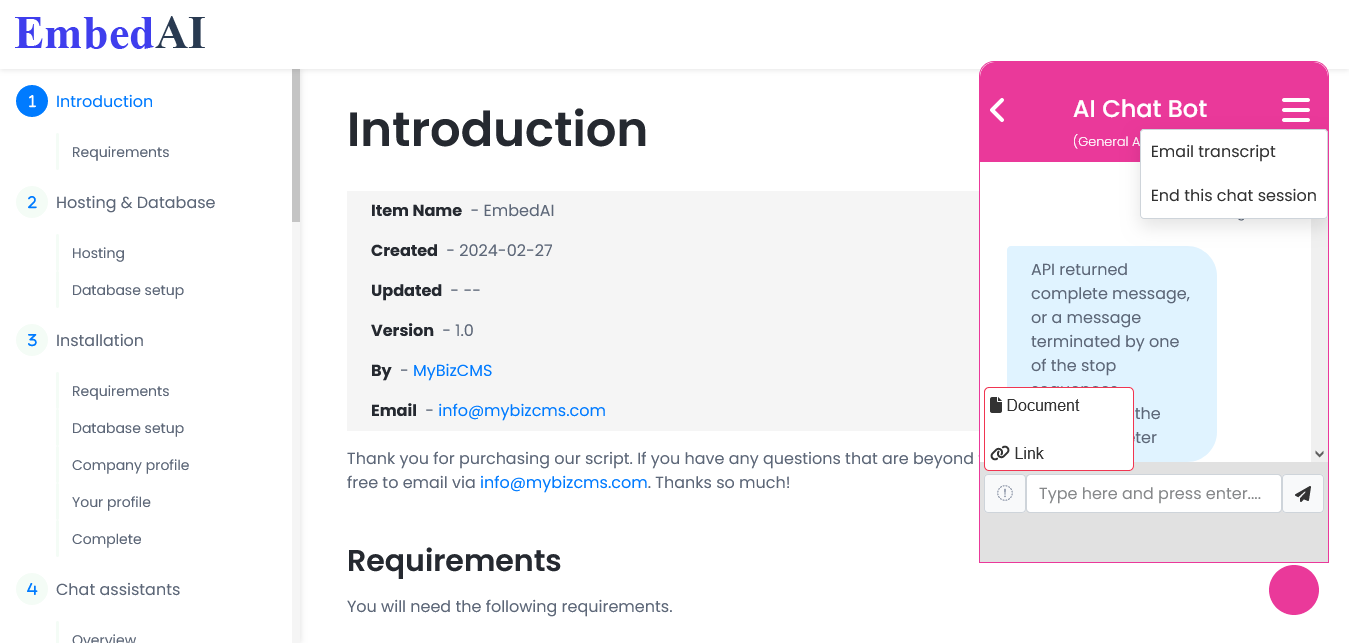
Task: Select the Link chain icon option
Action: click(x=1000, y=453)
